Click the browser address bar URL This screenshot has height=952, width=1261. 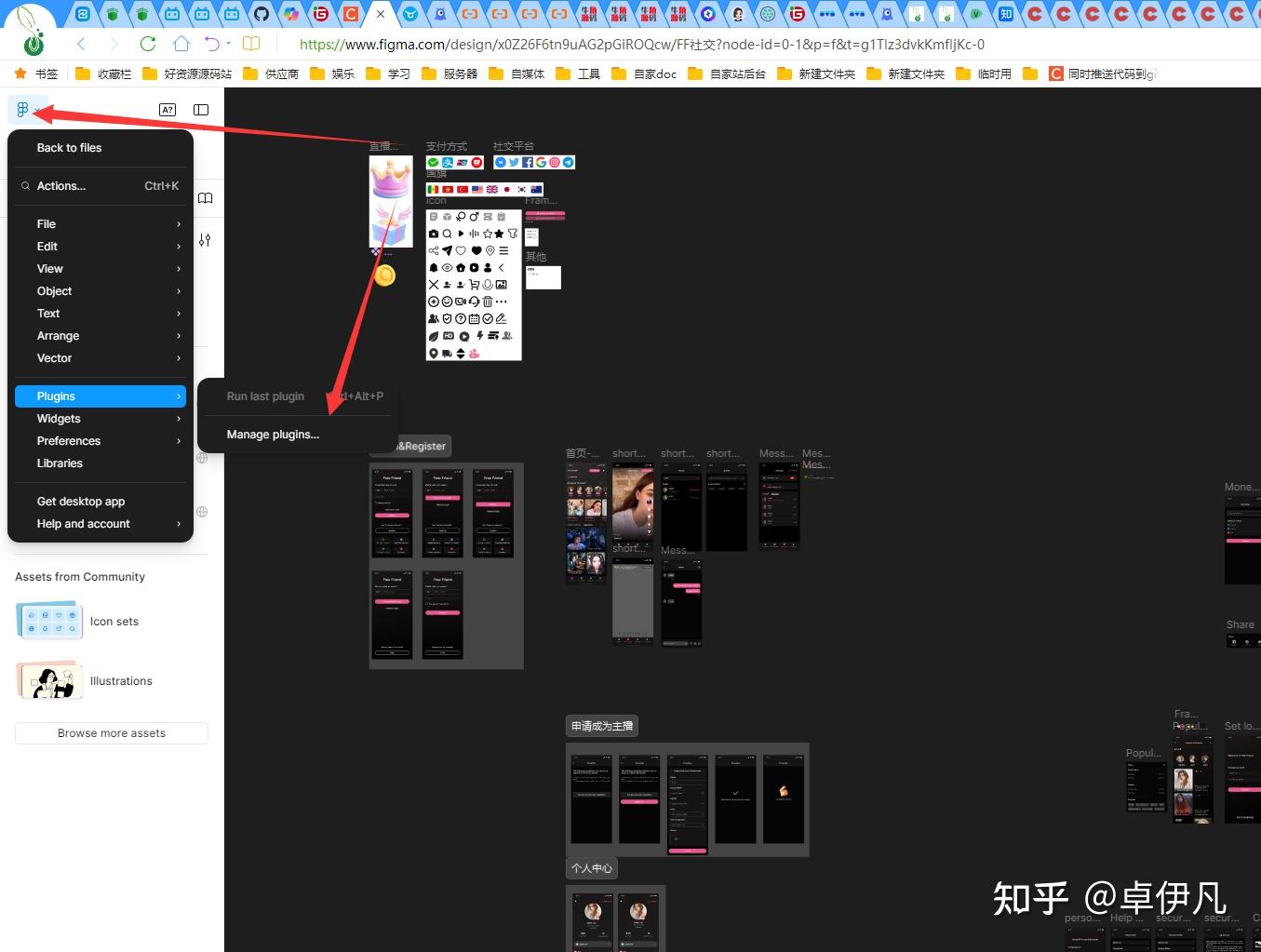(642, 44)
